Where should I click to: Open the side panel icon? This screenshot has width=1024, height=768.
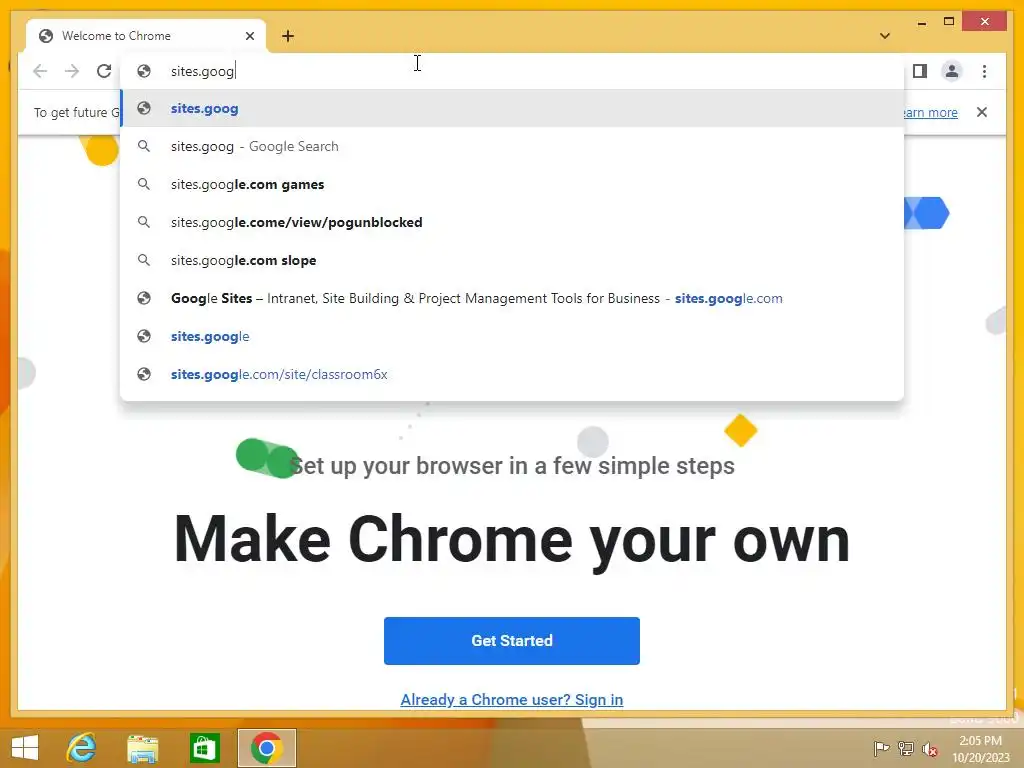pyautogui.click(x=920, y=71)
